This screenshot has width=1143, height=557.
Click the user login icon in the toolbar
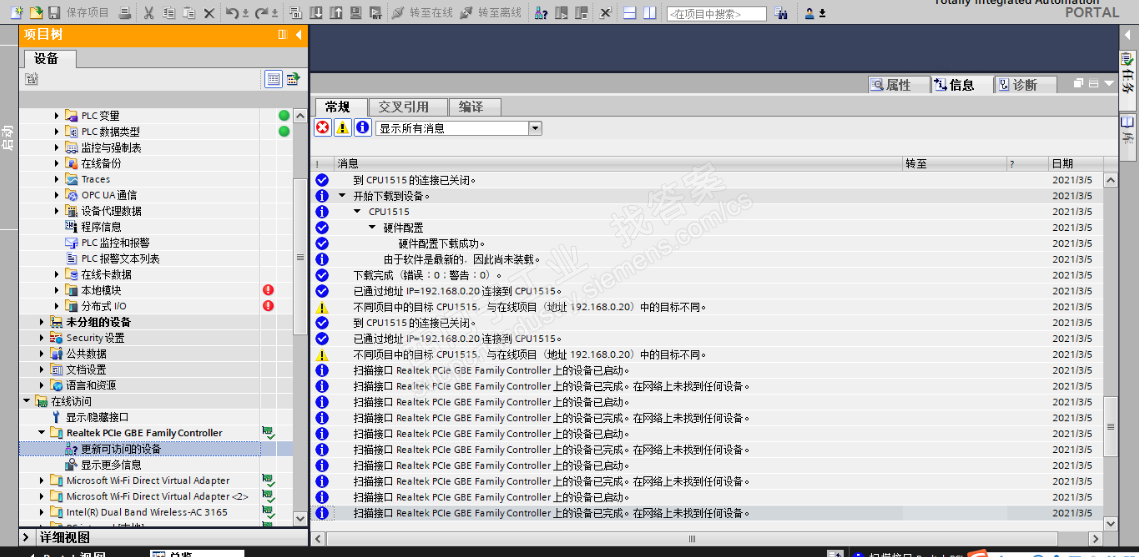(x=809, y=12)
